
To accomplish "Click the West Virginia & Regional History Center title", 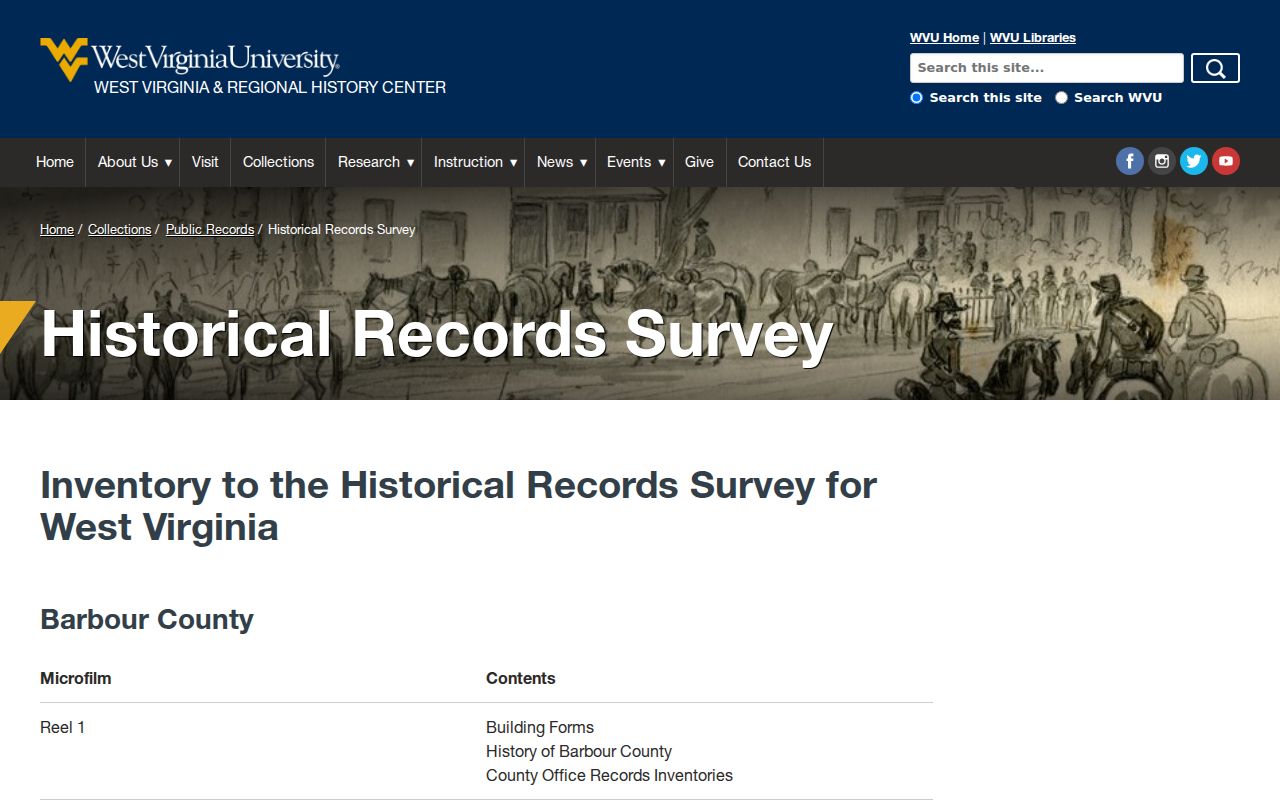I will [x=270, y=87].
